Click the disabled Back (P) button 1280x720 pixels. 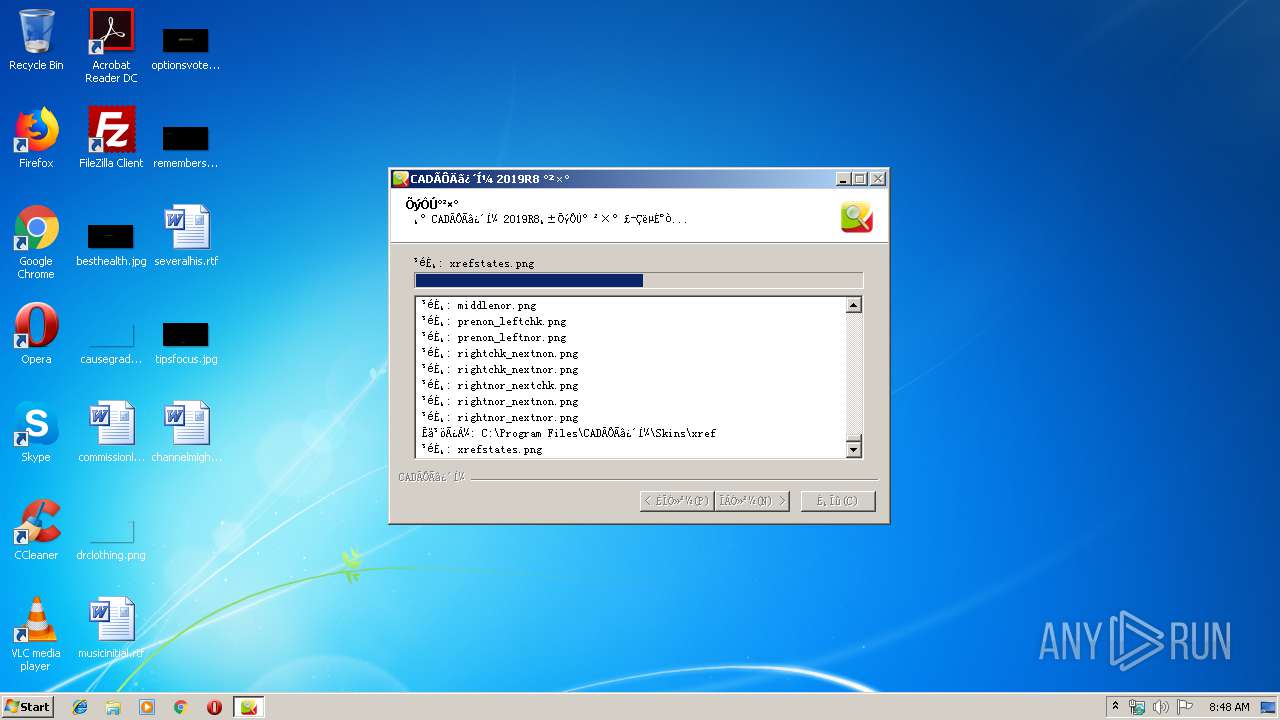(677, 501)
